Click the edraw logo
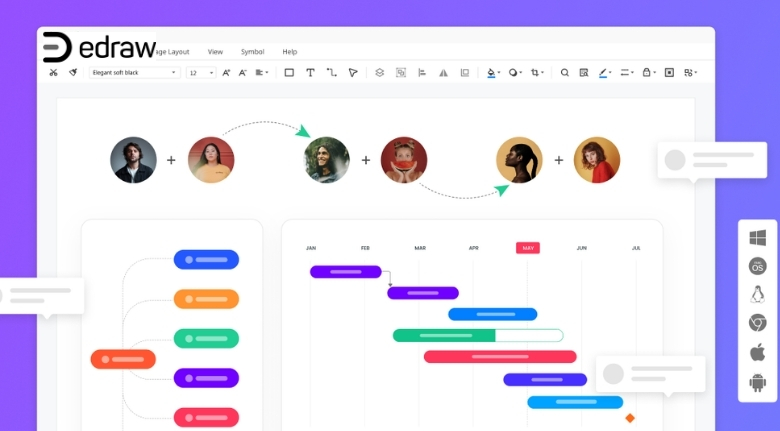The width and height of the screenshot is (780, 431). [99, 47]
